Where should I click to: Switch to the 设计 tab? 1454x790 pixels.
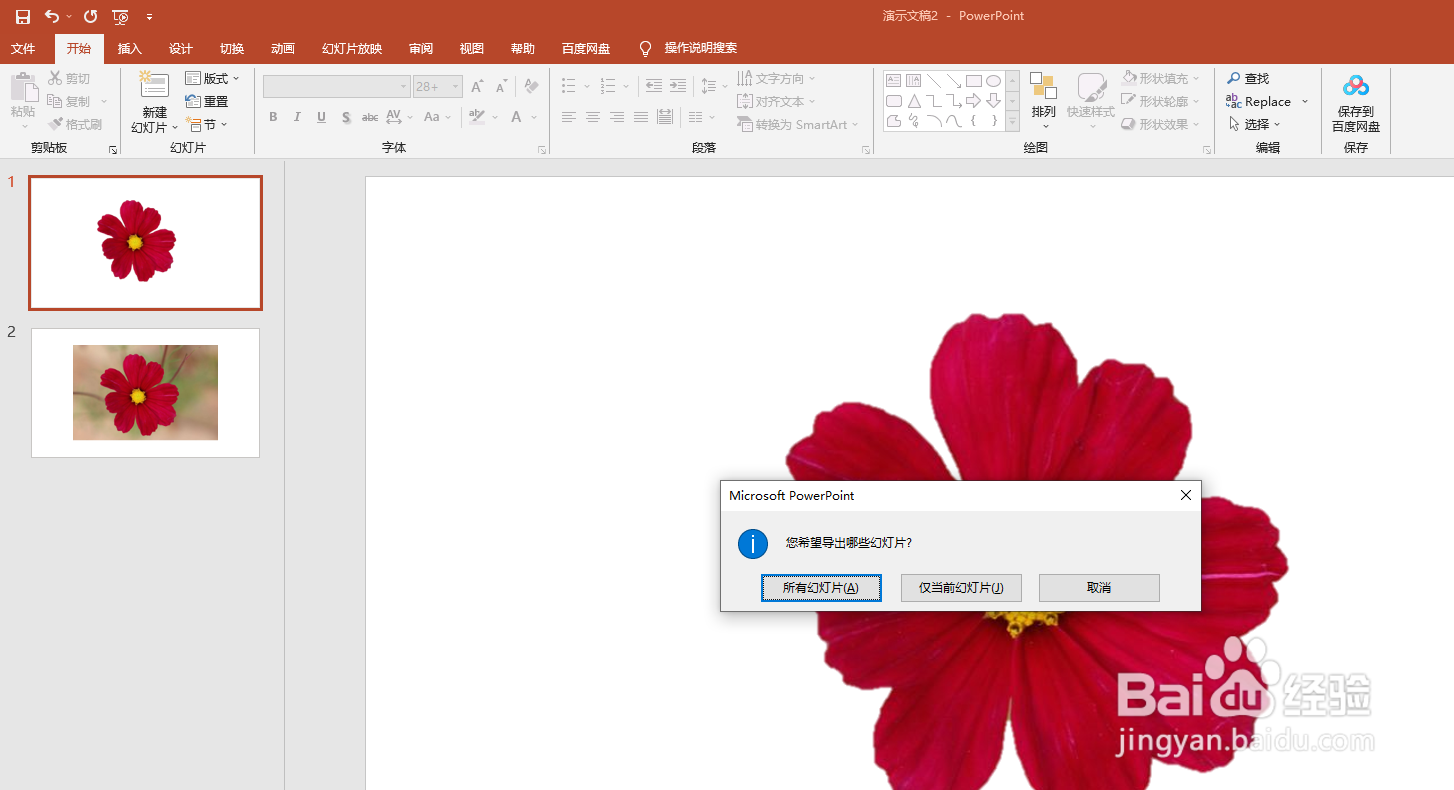click(x=181, y=48)
